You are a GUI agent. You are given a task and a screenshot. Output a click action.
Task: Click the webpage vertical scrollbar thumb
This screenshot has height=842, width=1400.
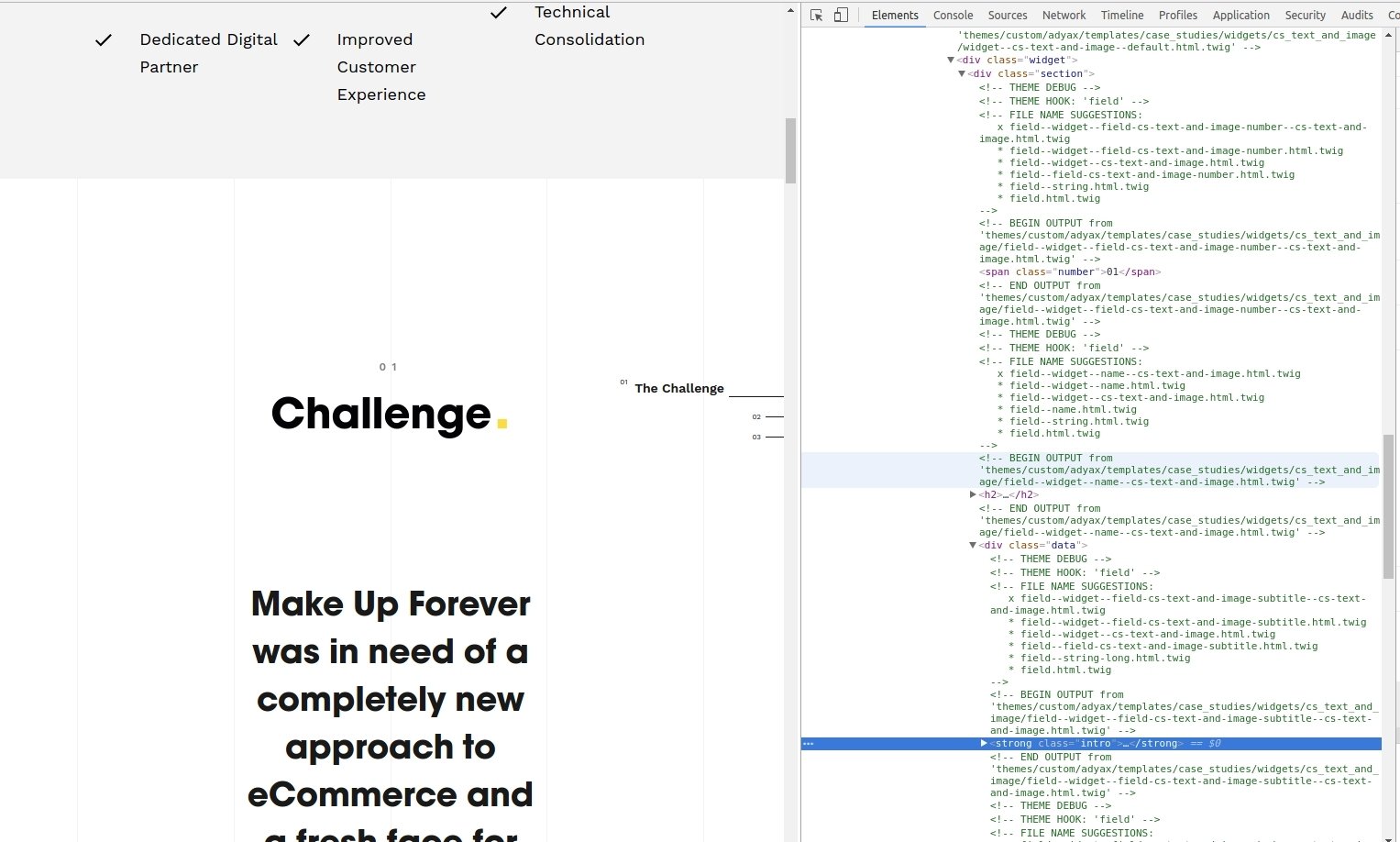tap(790, 150)
